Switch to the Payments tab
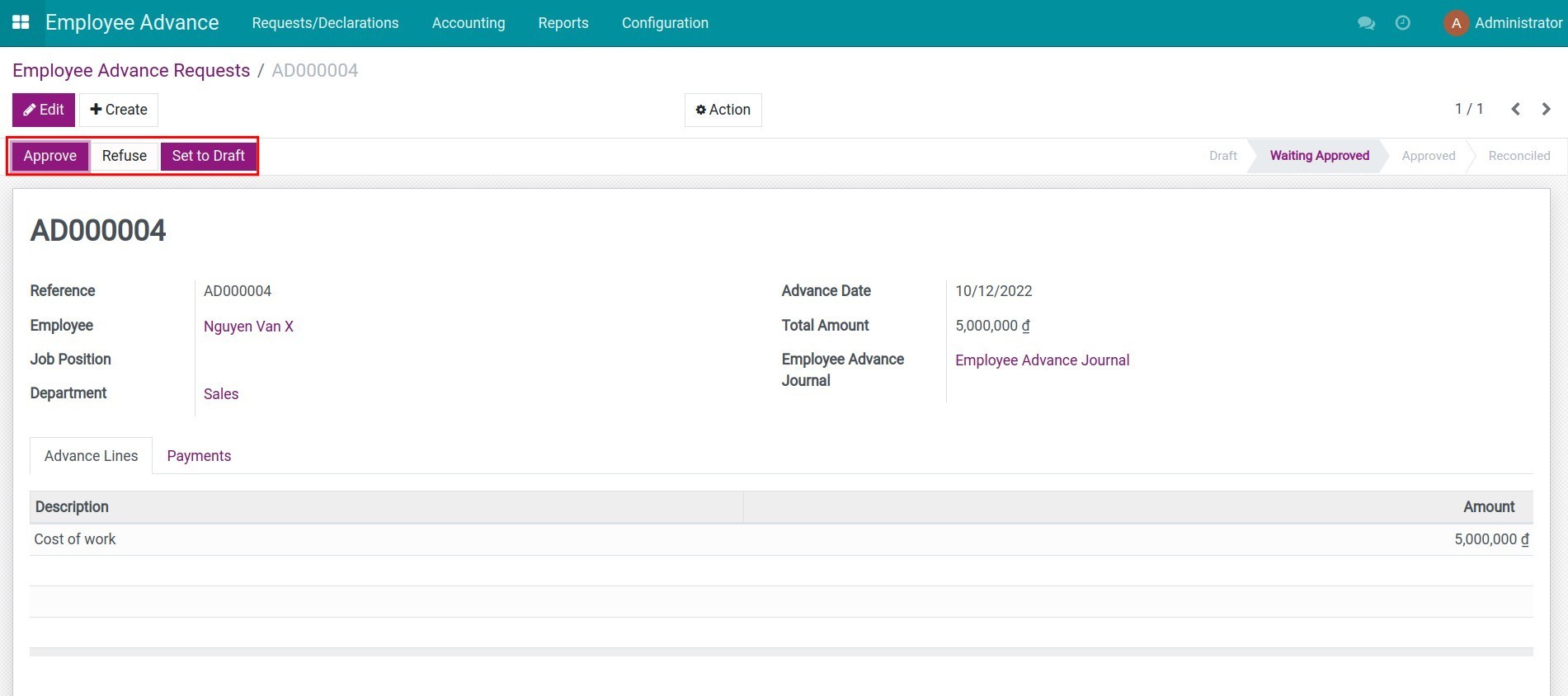This screenshot has height=696, width=1568. tap(199, 456)
